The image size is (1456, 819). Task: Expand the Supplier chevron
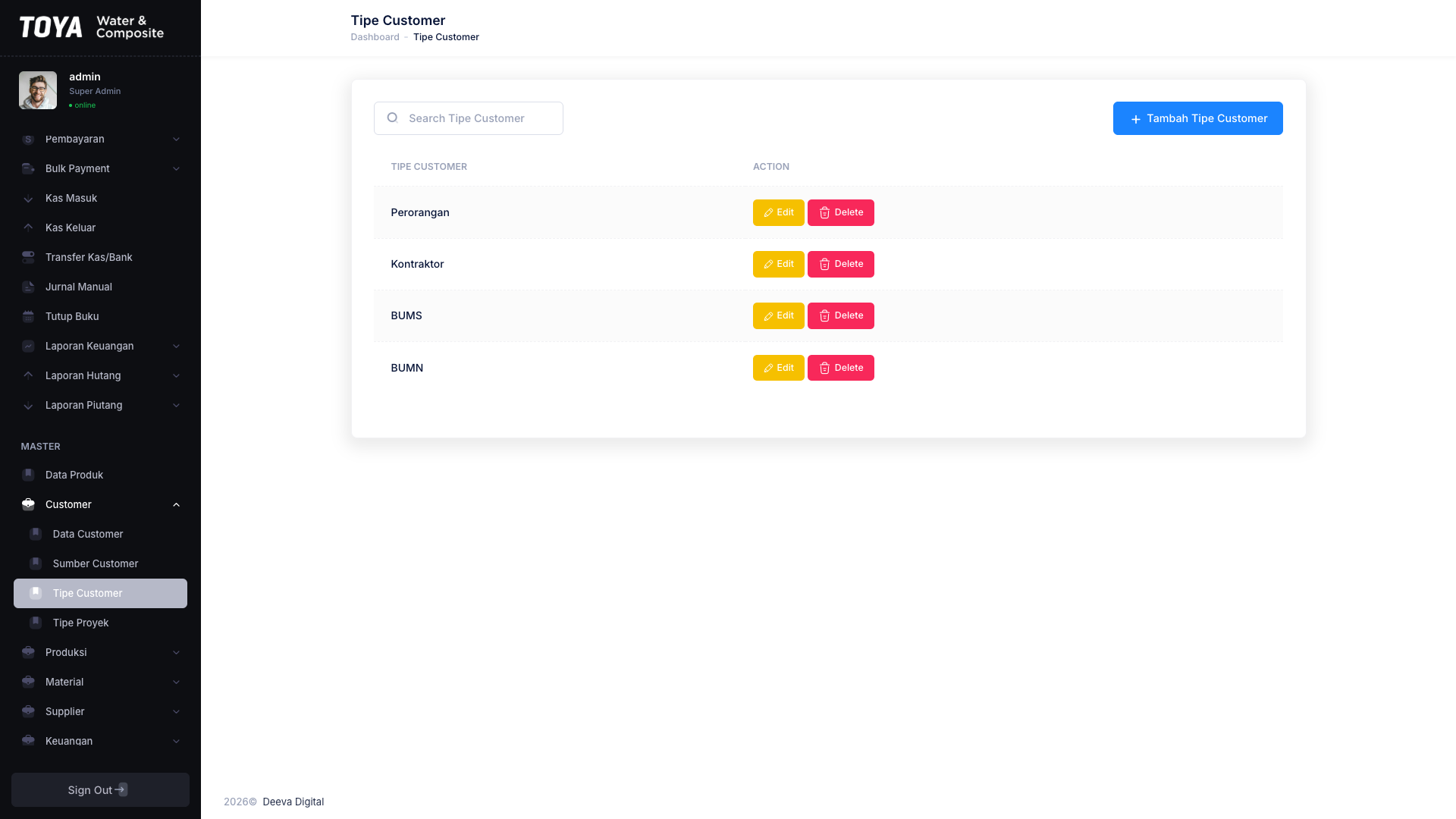(176, 711)
